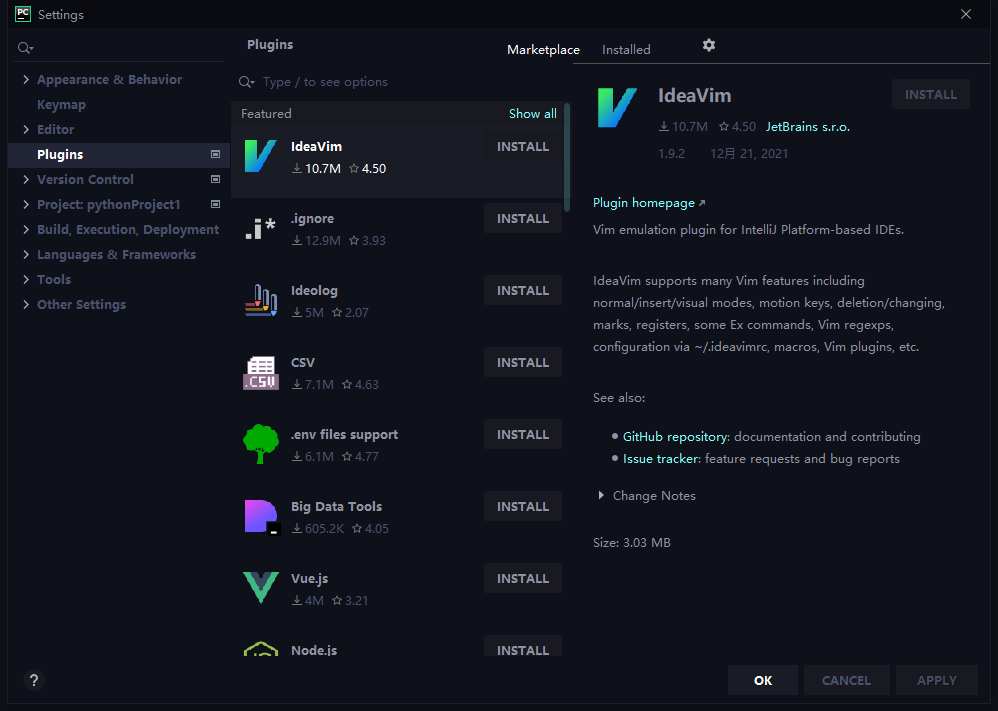Expand the Version Control node
Screen dimensions: 998x711
point(25,180)
